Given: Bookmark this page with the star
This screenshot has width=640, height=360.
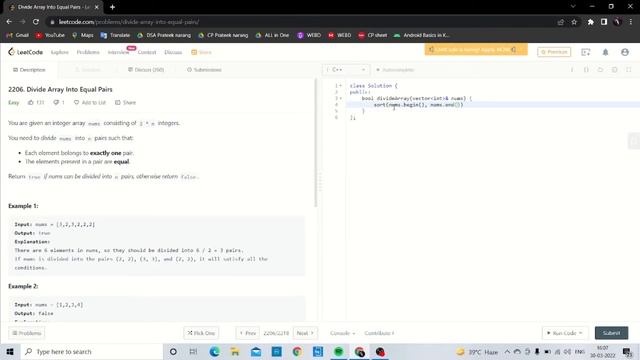Looking at the screenshot, I should 574,22.
